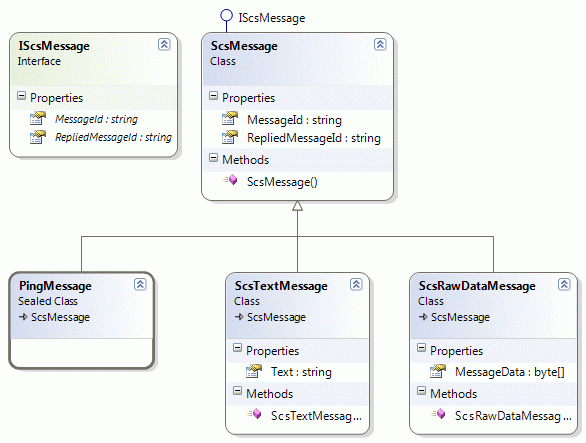Click RepliedMessageId property icon in IScsMessage interface
This screenshot has height=443, width=586.
38,136
